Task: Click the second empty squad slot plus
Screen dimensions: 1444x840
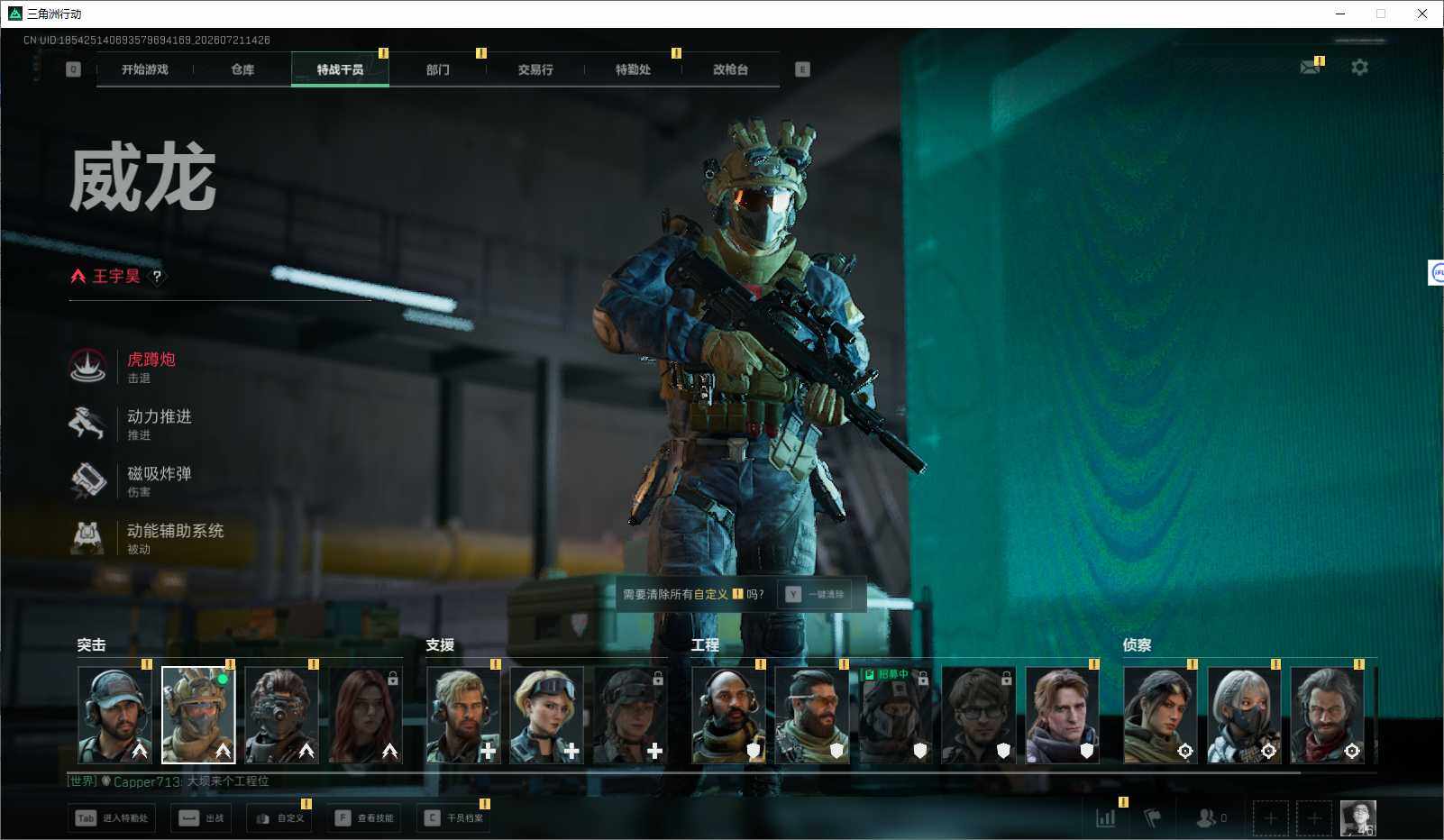Action: tap(1314, 818)
